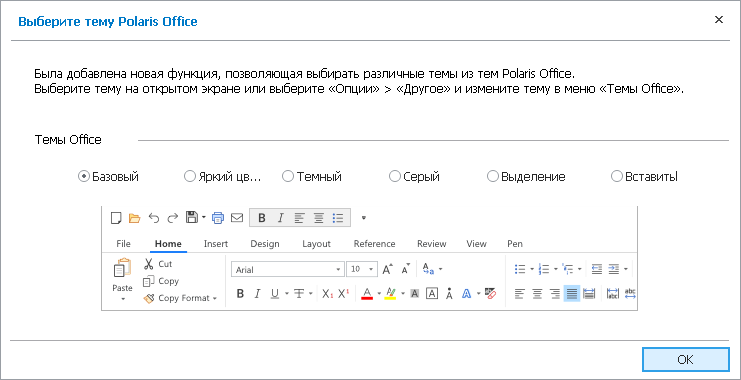Click the decrease font size icon

(406, 269)
